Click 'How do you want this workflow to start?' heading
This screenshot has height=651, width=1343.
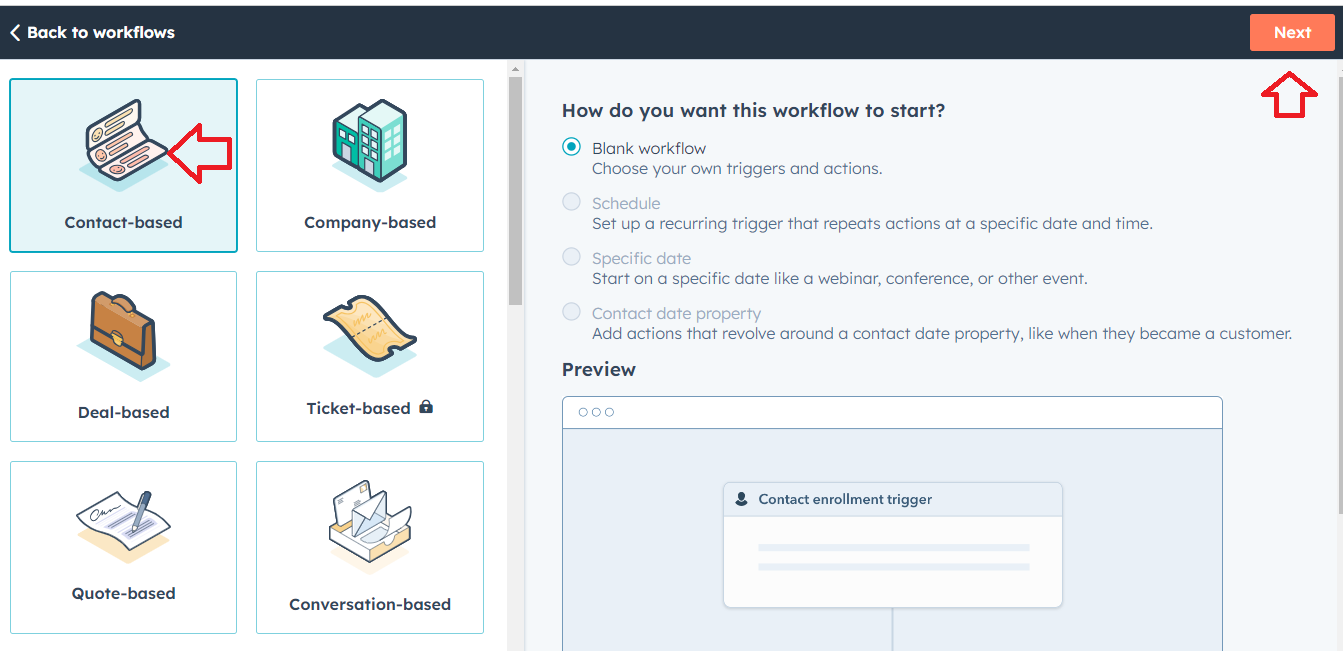pyautogui.click(x=753, y=110)
